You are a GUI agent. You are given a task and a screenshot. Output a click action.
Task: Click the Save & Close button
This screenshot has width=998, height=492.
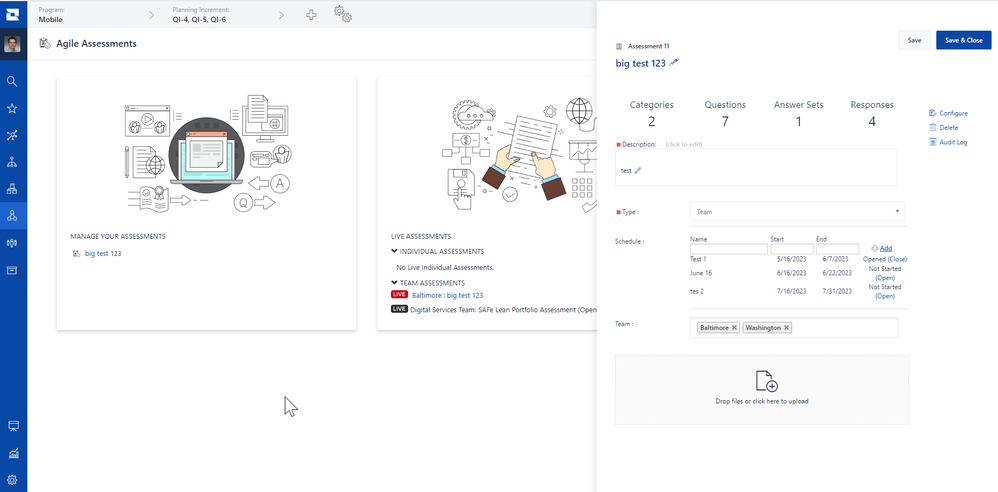(x=964, y=40)
